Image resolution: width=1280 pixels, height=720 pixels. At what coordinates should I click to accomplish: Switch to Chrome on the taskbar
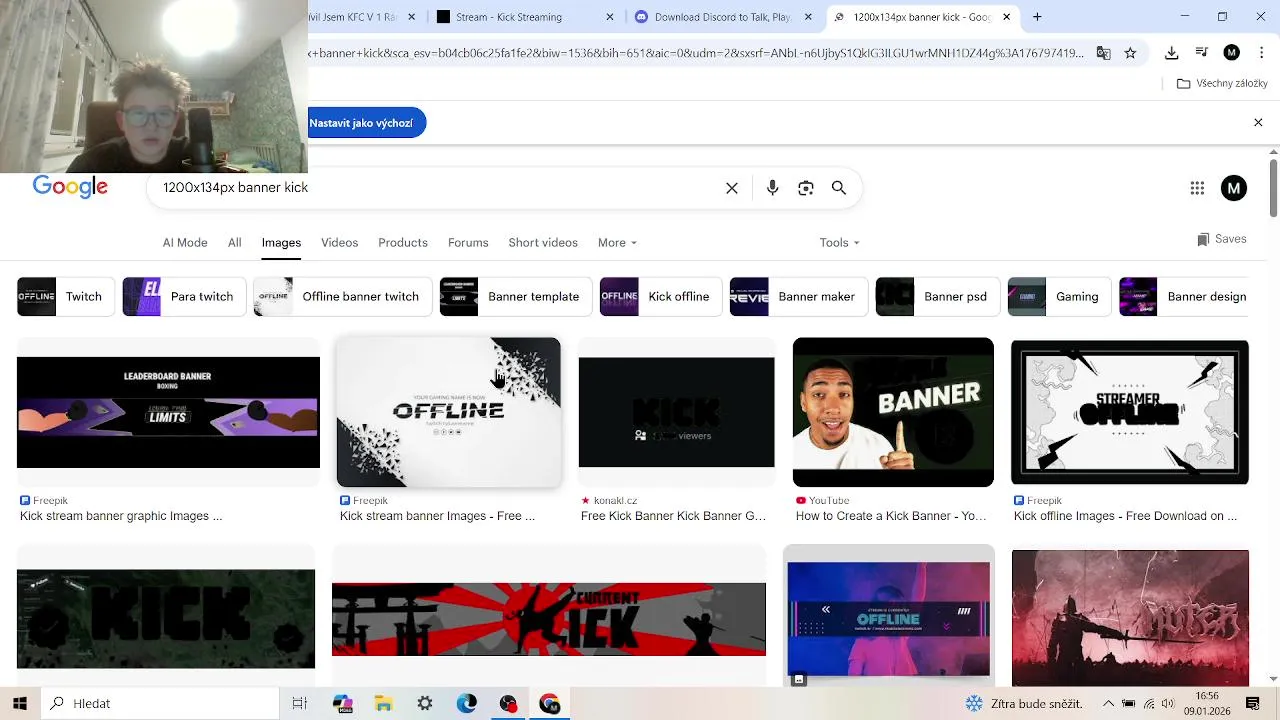[550, 703]
